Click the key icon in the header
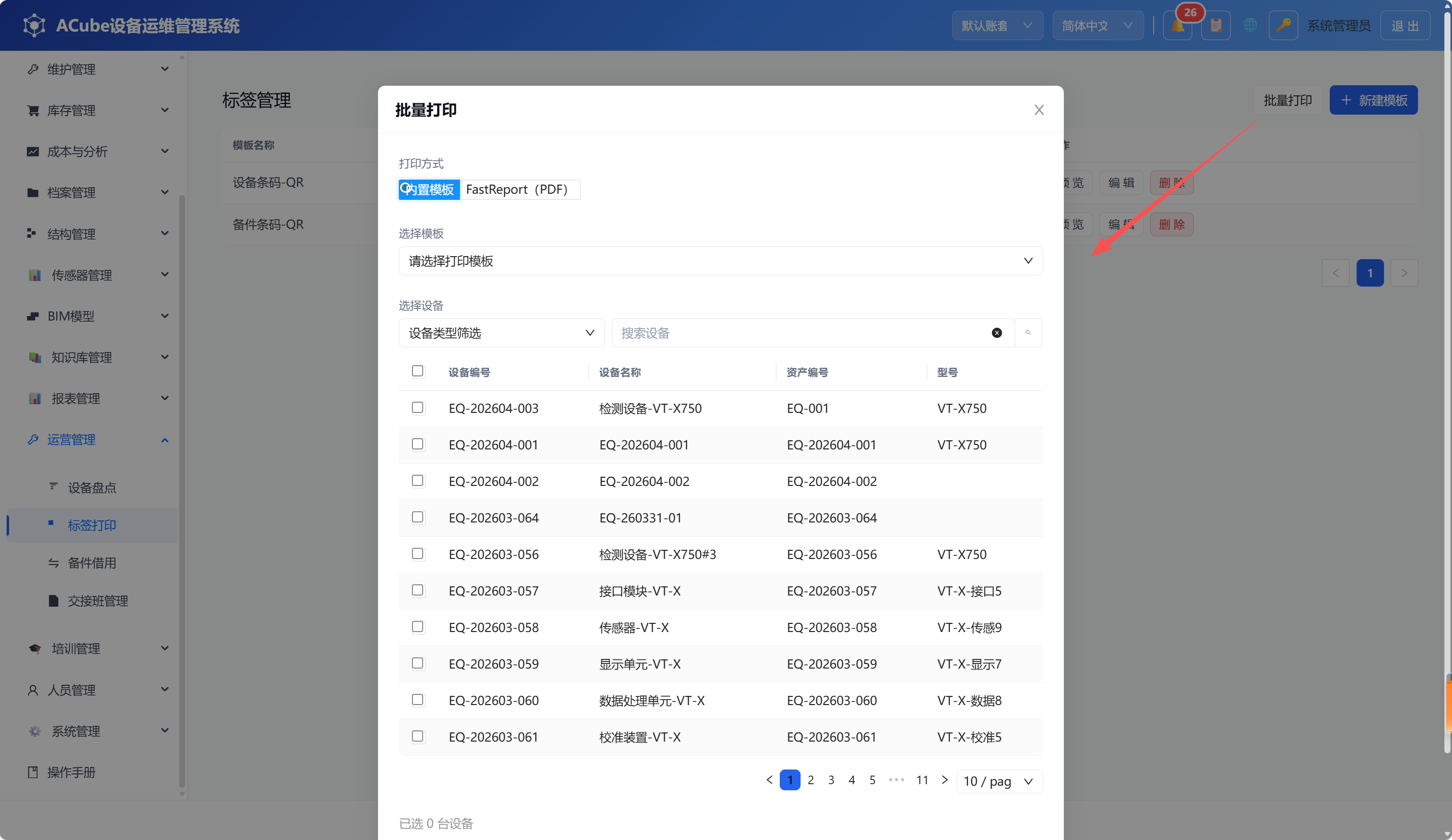This screenshot has width=1452, height=840. pyautogui.click(x=1283, y=25)
